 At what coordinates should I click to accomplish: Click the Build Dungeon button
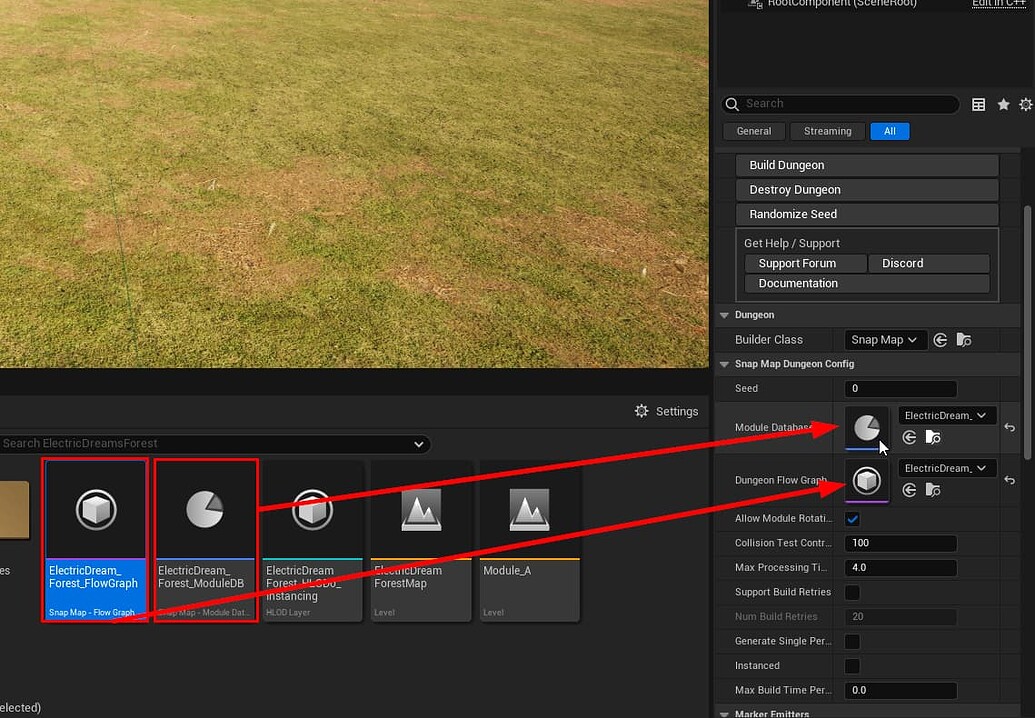[x=866, y=164]
